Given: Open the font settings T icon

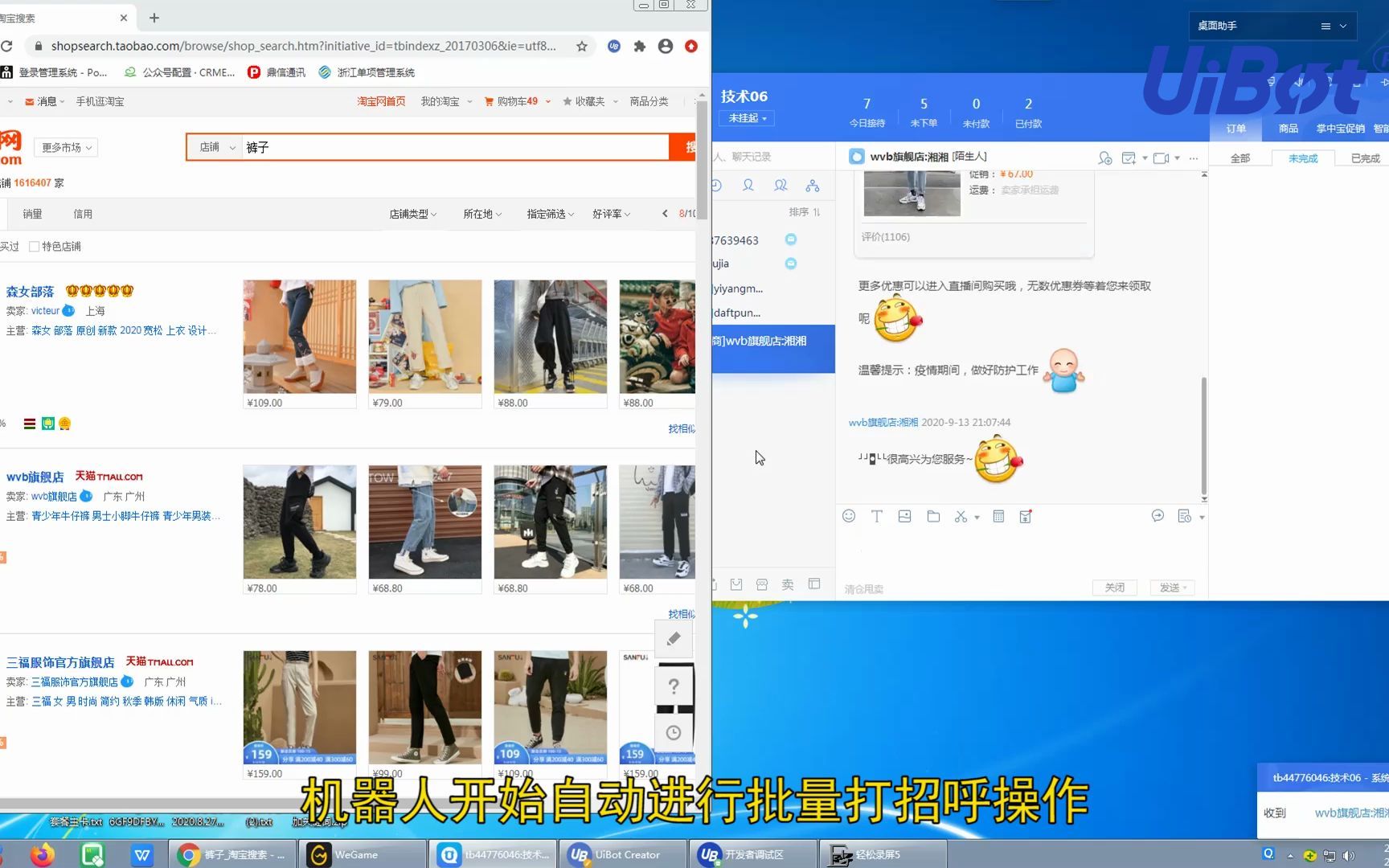Looking at the screenshot, I should coord(877,516).
